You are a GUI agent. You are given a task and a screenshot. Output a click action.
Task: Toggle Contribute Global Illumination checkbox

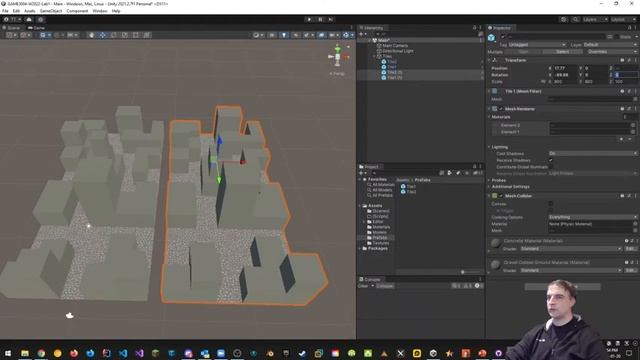pos(551,167)
